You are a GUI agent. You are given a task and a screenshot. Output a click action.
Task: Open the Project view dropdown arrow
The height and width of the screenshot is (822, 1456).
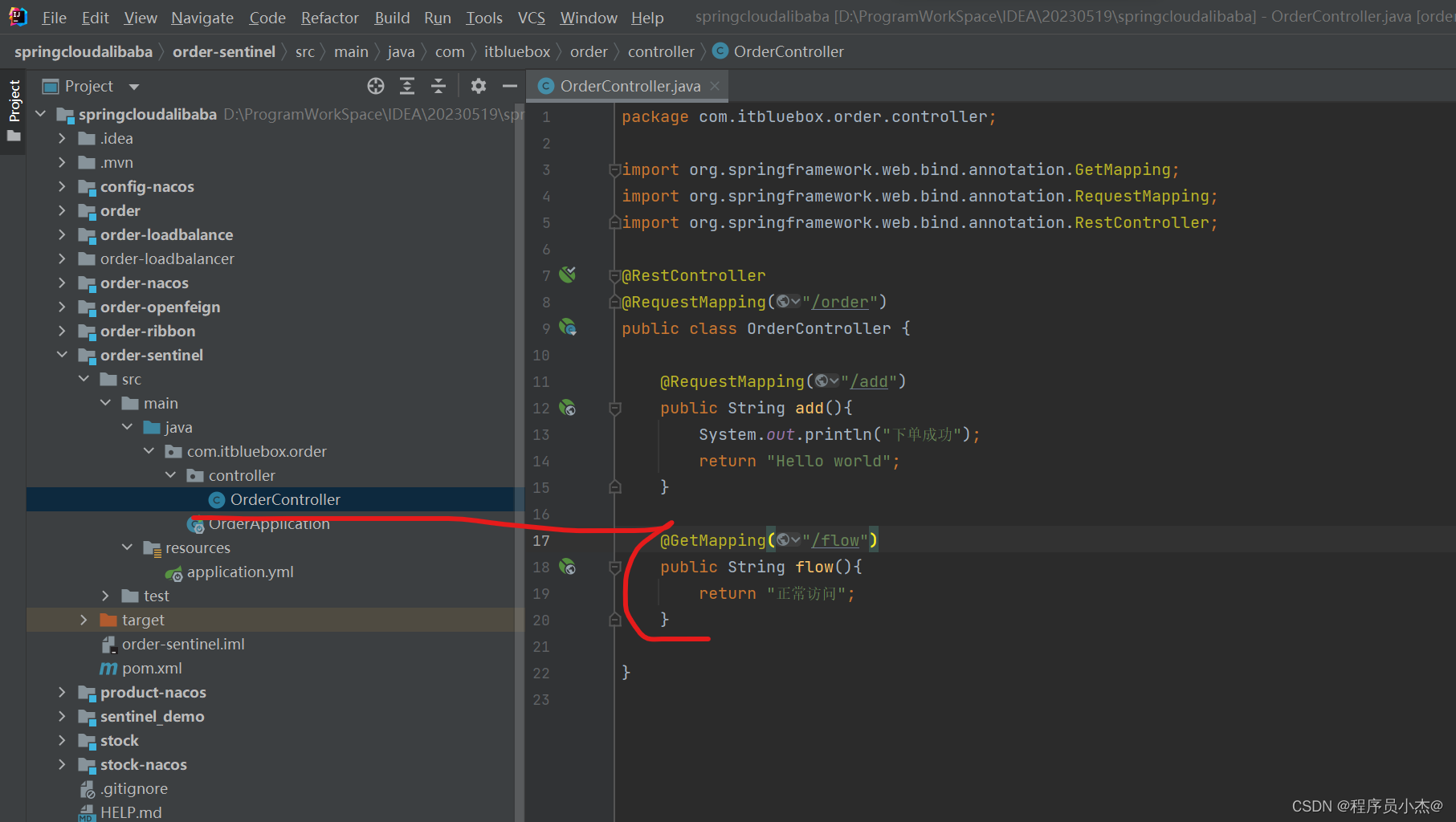[x=134, y=87]
